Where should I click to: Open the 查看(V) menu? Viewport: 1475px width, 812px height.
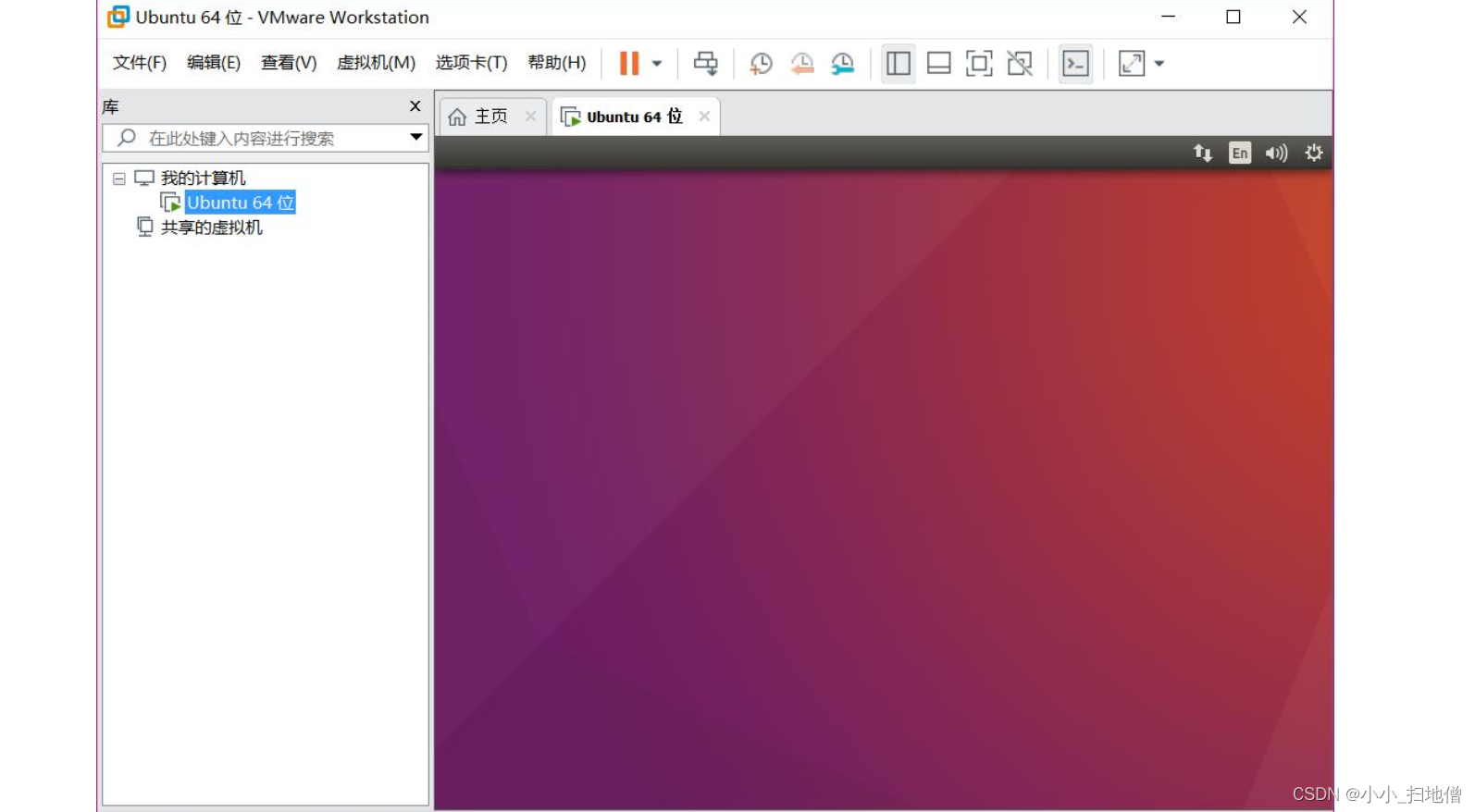(x=289, y=63)
